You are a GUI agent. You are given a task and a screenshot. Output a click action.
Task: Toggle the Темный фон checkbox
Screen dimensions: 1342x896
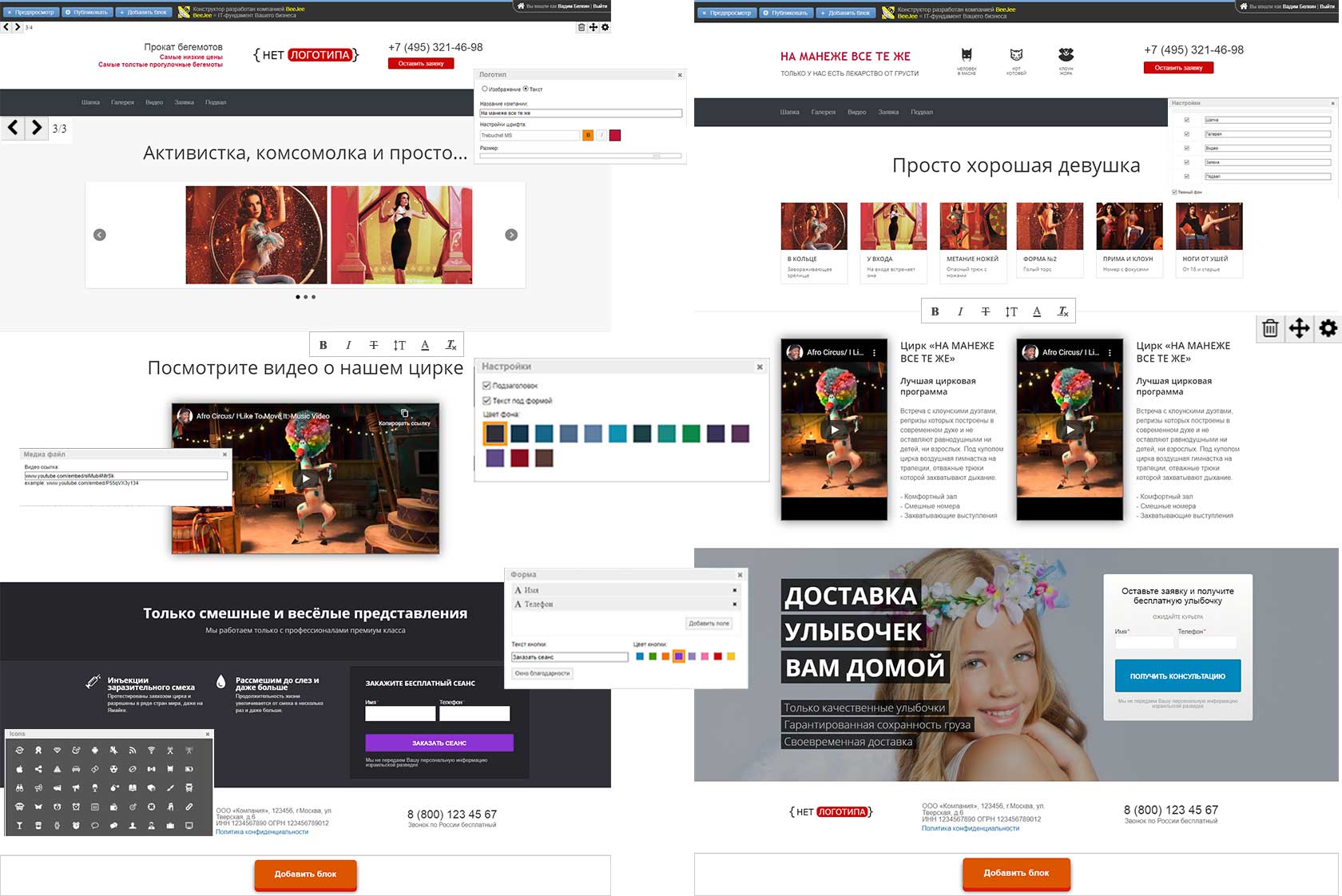pos(1174,192)
